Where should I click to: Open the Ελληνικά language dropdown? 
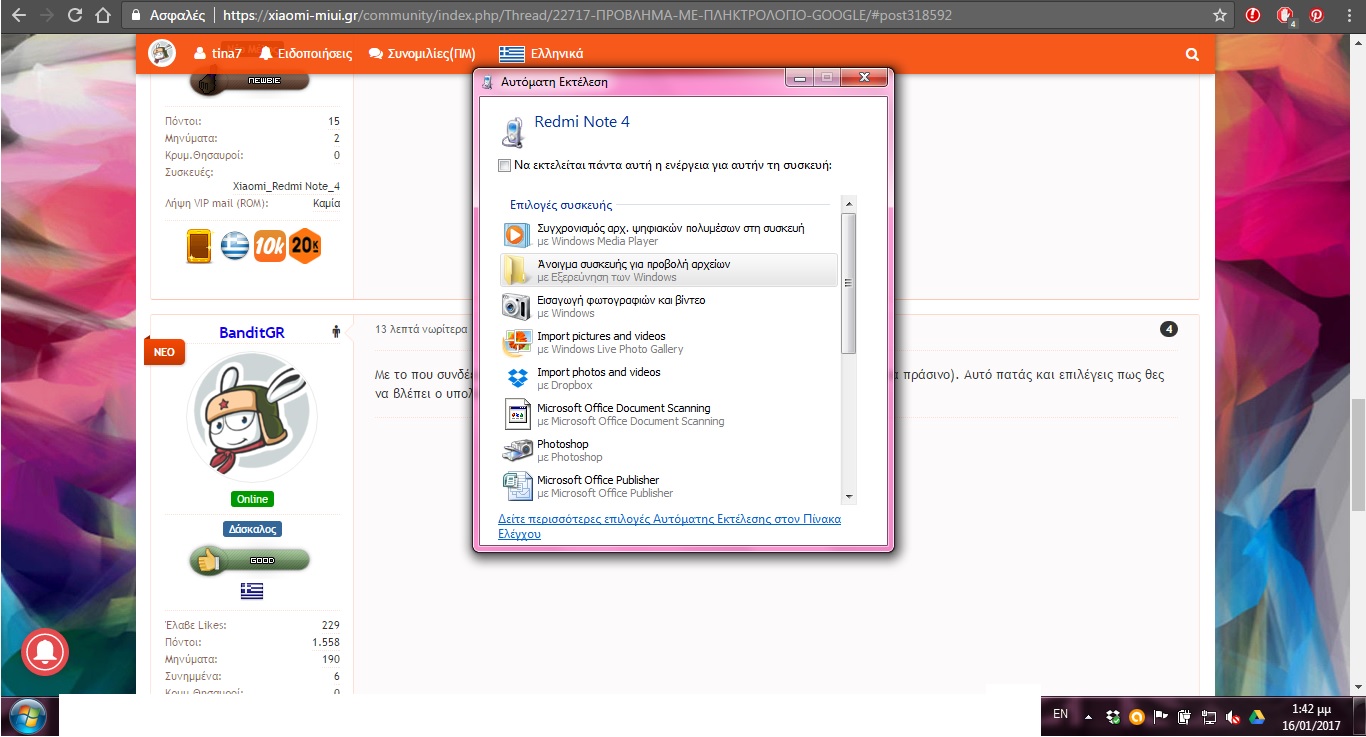pos(541,54)
